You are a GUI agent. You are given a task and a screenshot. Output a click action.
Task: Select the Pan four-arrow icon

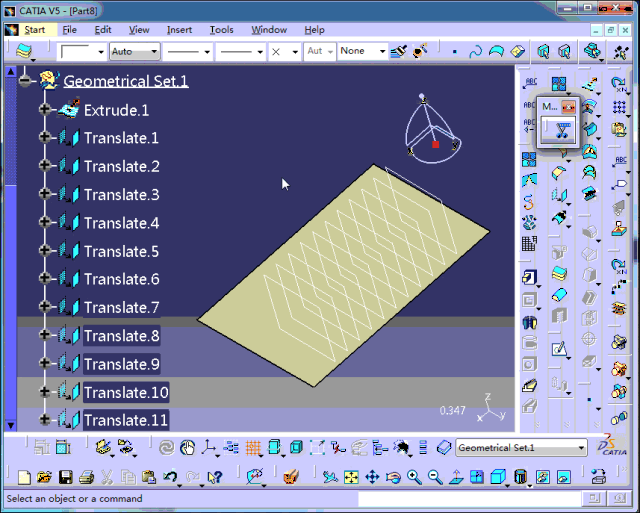click(x=372, y=477)
